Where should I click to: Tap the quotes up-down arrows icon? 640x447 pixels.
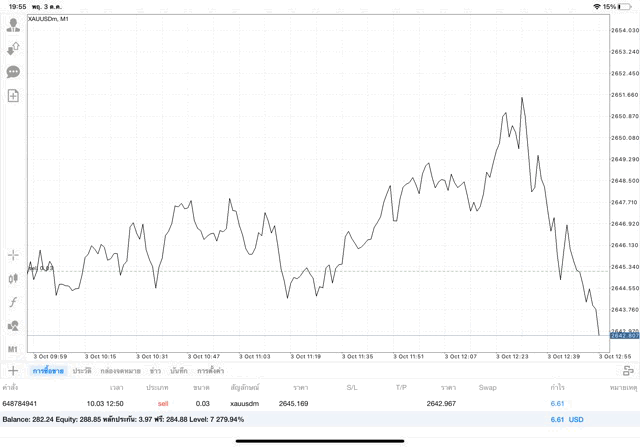[x=13, y=49]
